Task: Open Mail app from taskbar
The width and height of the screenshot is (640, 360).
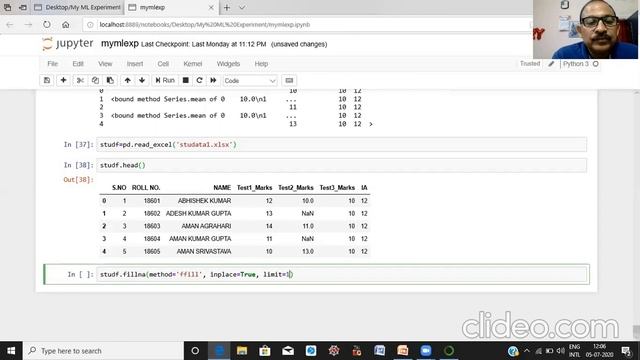Action: coord(288,351)
